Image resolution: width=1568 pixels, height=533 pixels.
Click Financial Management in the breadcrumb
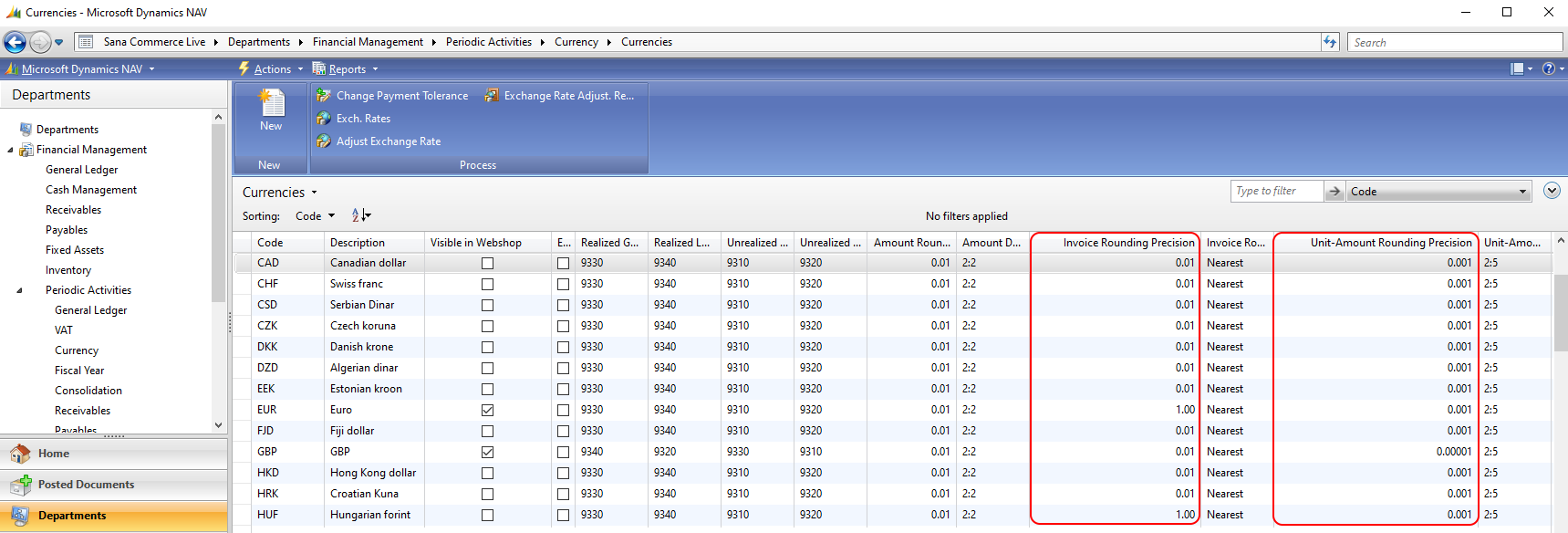368,42
